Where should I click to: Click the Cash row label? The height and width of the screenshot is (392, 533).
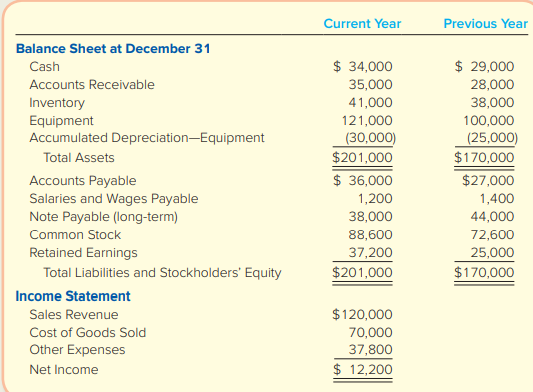click(x=45, y=67)
